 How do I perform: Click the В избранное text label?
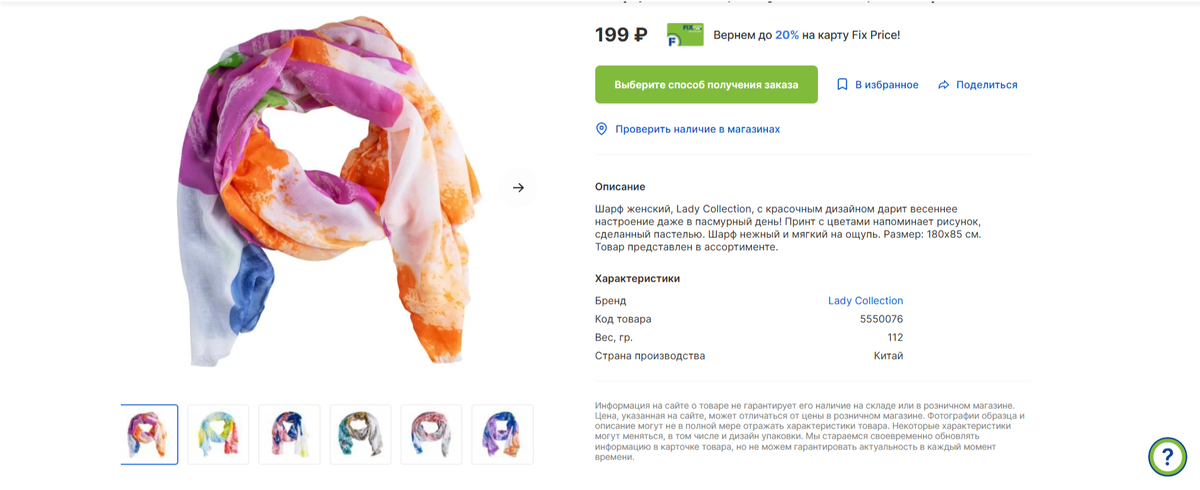[886, 85]
